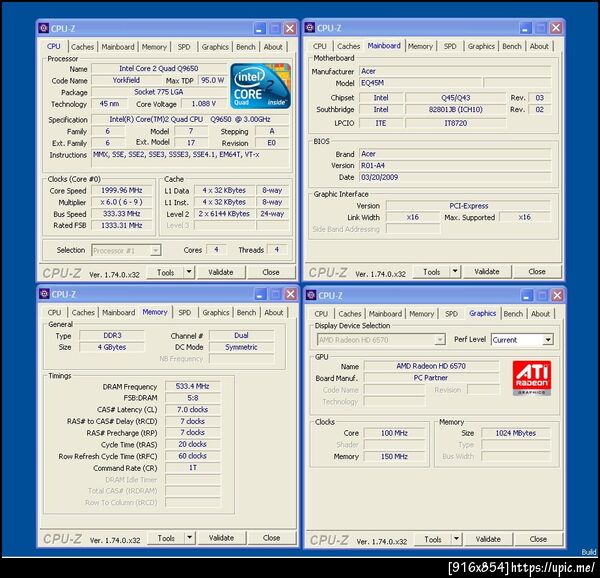This screenshot has width=600, height=578.
Task: Click the GPU Core clock value 100 MHz
Action: click(x=394, y=433)
